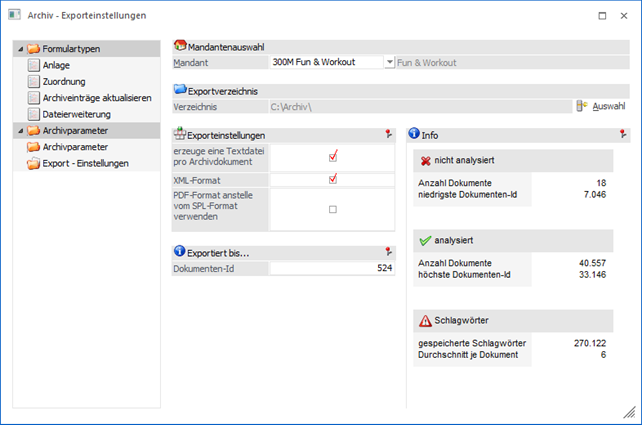The height and width of the screenshot is (425, 642).
Task: Enable PDF-Format anstelle vom SPL-Format checkbox
Action: click(x=333, y=209)
